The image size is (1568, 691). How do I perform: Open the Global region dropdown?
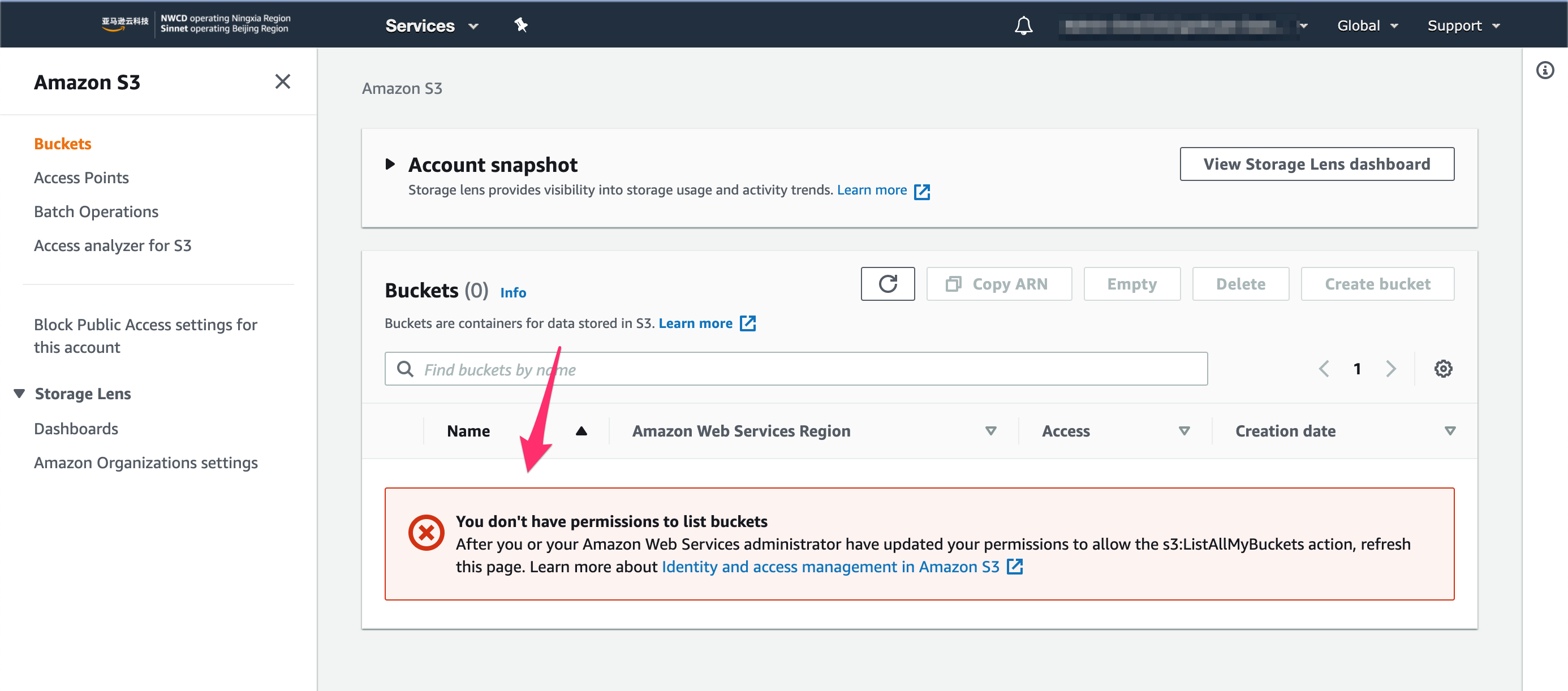pyautogui.click(x=1367, y=25)
